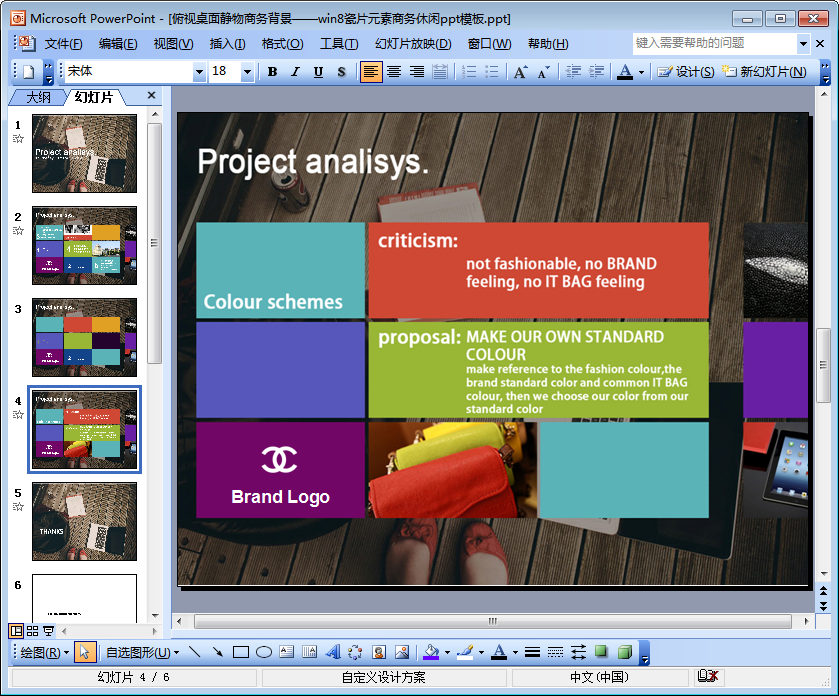Switch to slide sorter view
The image size is (839, 696).
point(33,631)
